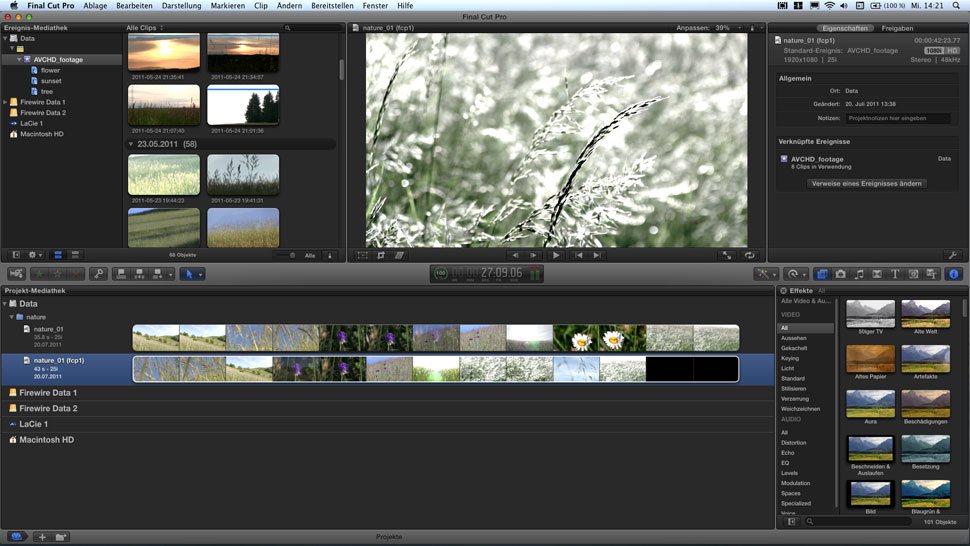Click the import from camera icon
This screenshot has width=970, height=546.
17,274
